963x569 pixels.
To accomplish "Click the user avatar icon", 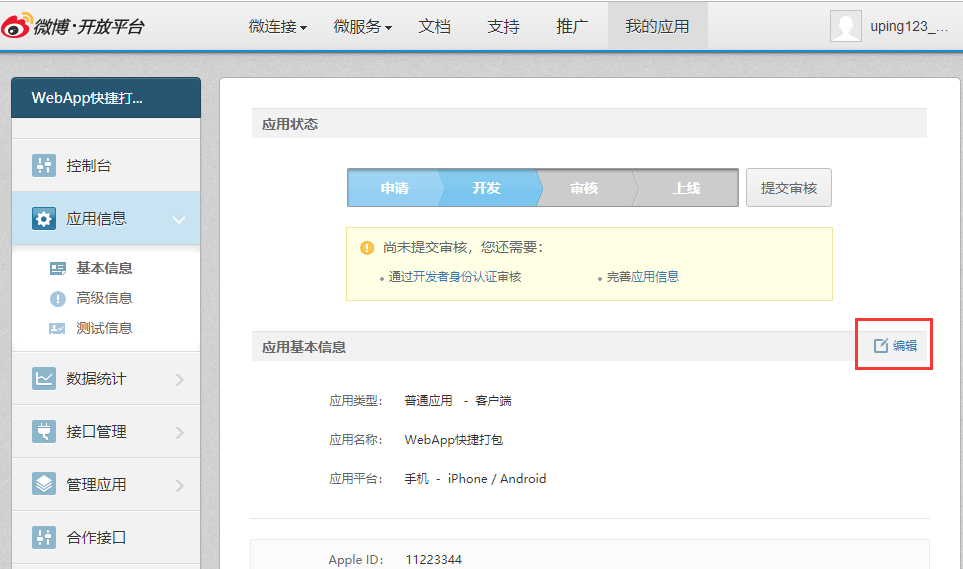I will point(845,26).
